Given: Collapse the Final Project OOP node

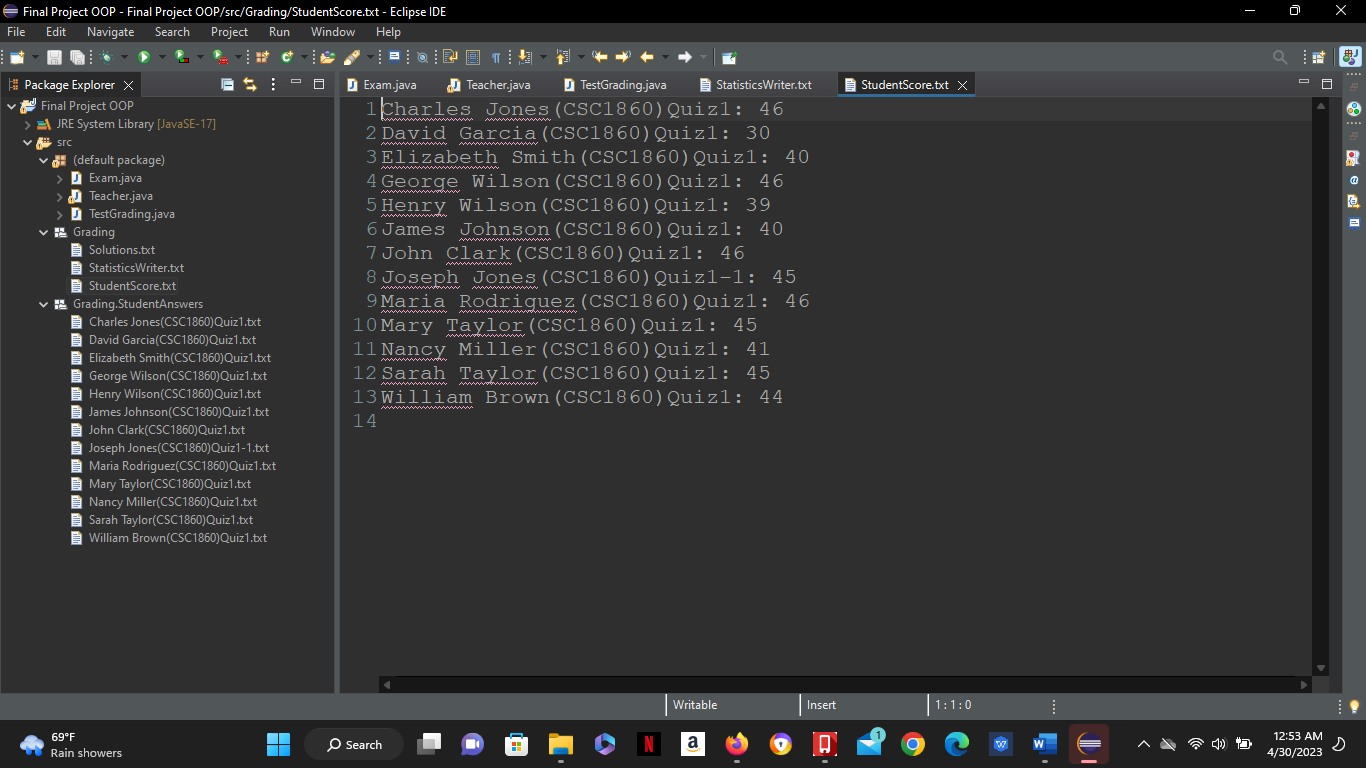Looking at the screenshot, I should point(12,106).
